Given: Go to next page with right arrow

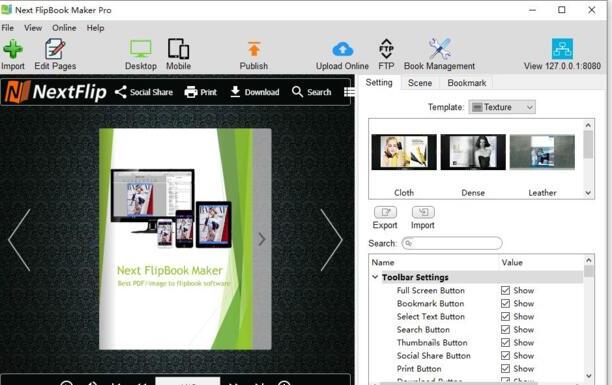Looking at the screenshot, I should pyautogui.click(x=331, y=240).
